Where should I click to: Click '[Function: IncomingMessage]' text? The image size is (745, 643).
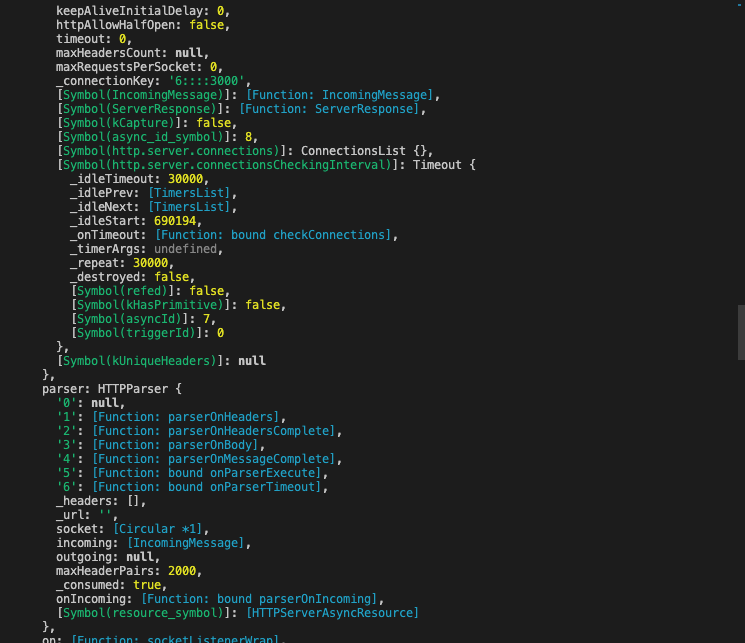click(339, 95)
